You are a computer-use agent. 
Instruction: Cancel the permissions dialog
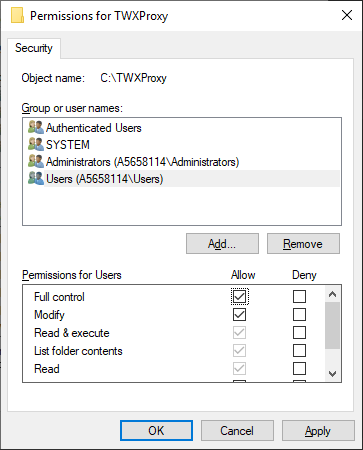tap(237, 431)
